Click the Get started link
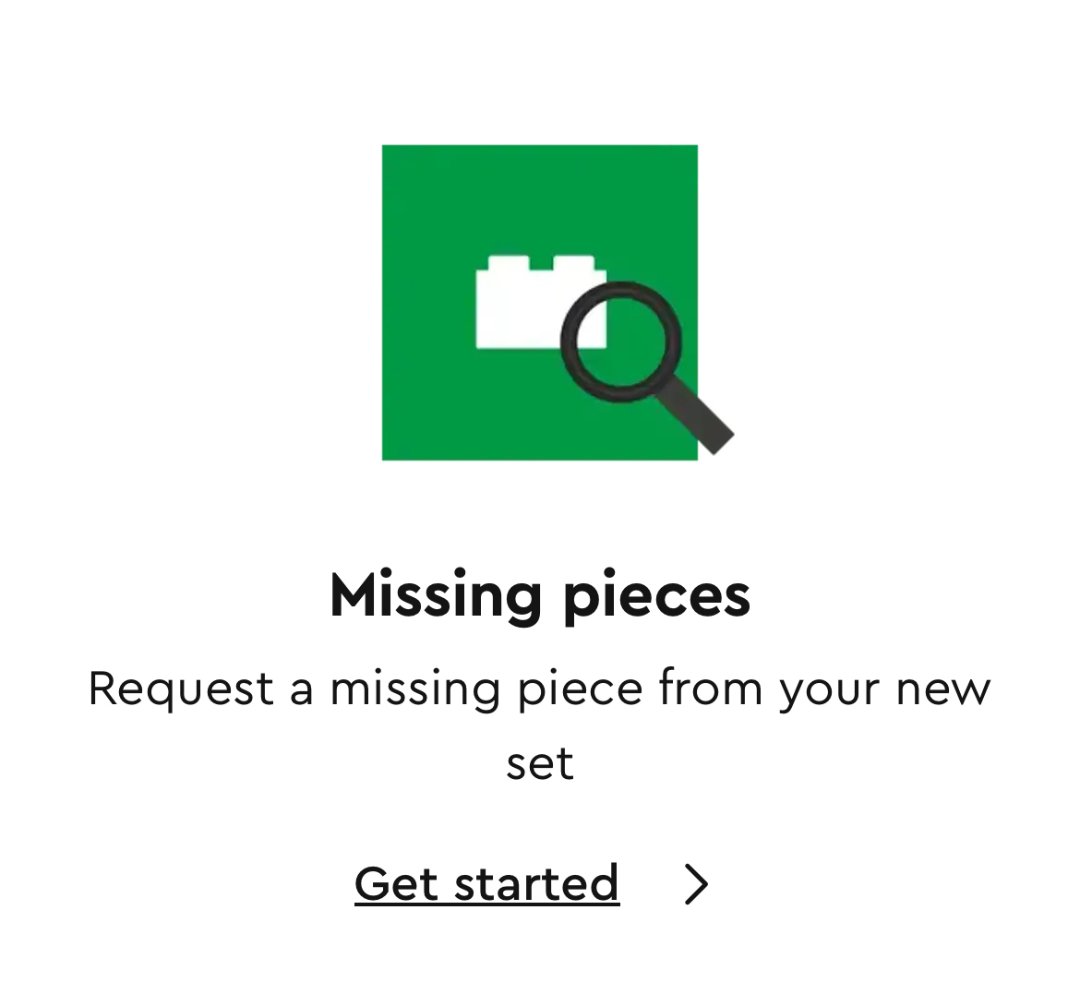This screenshot has height=1006, width=1080. (x=487, y=884)
